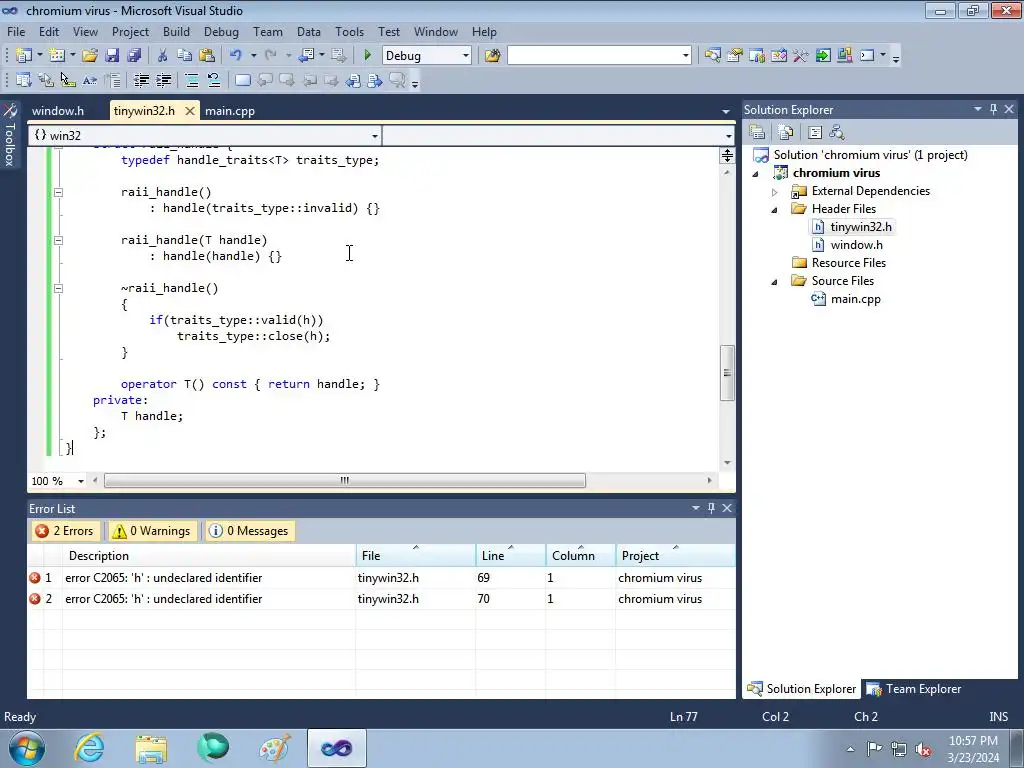Click the Start Page green arrow icon

click(823, 56)
